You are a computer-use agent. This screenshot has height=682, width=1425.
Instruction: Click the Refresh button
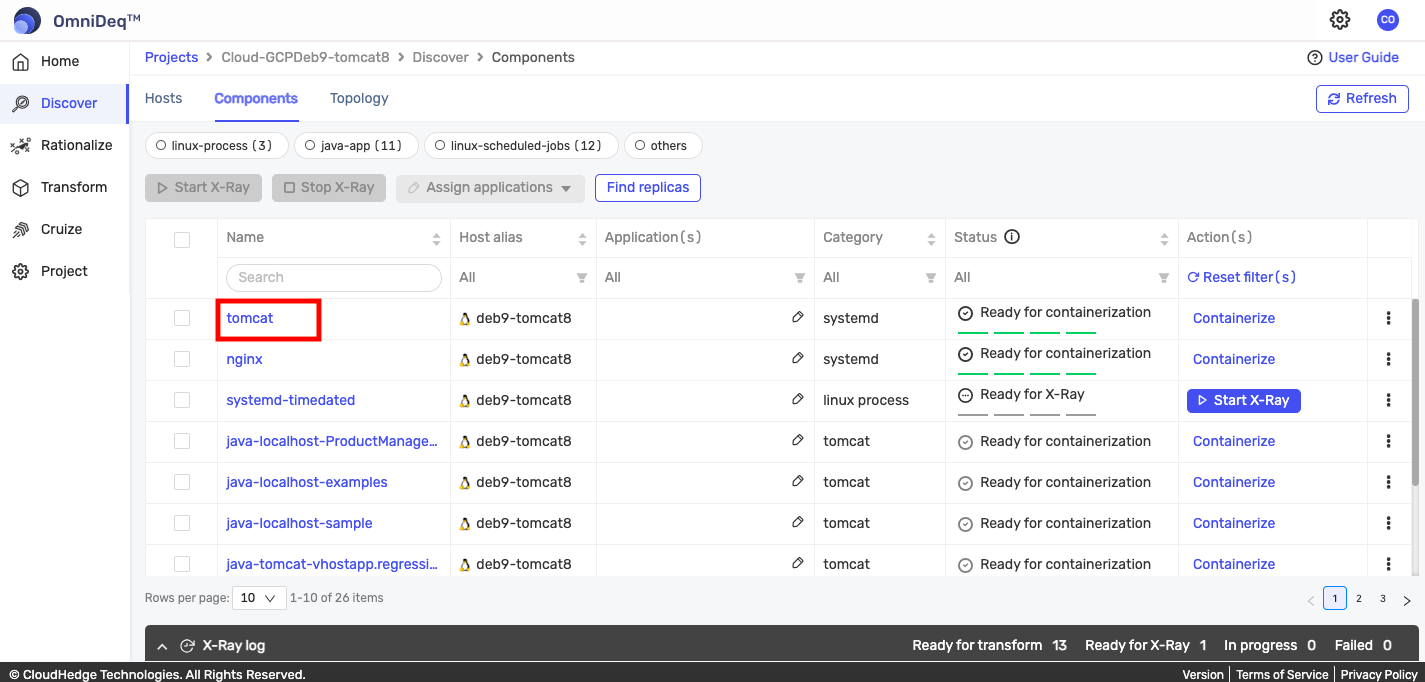1362,99
